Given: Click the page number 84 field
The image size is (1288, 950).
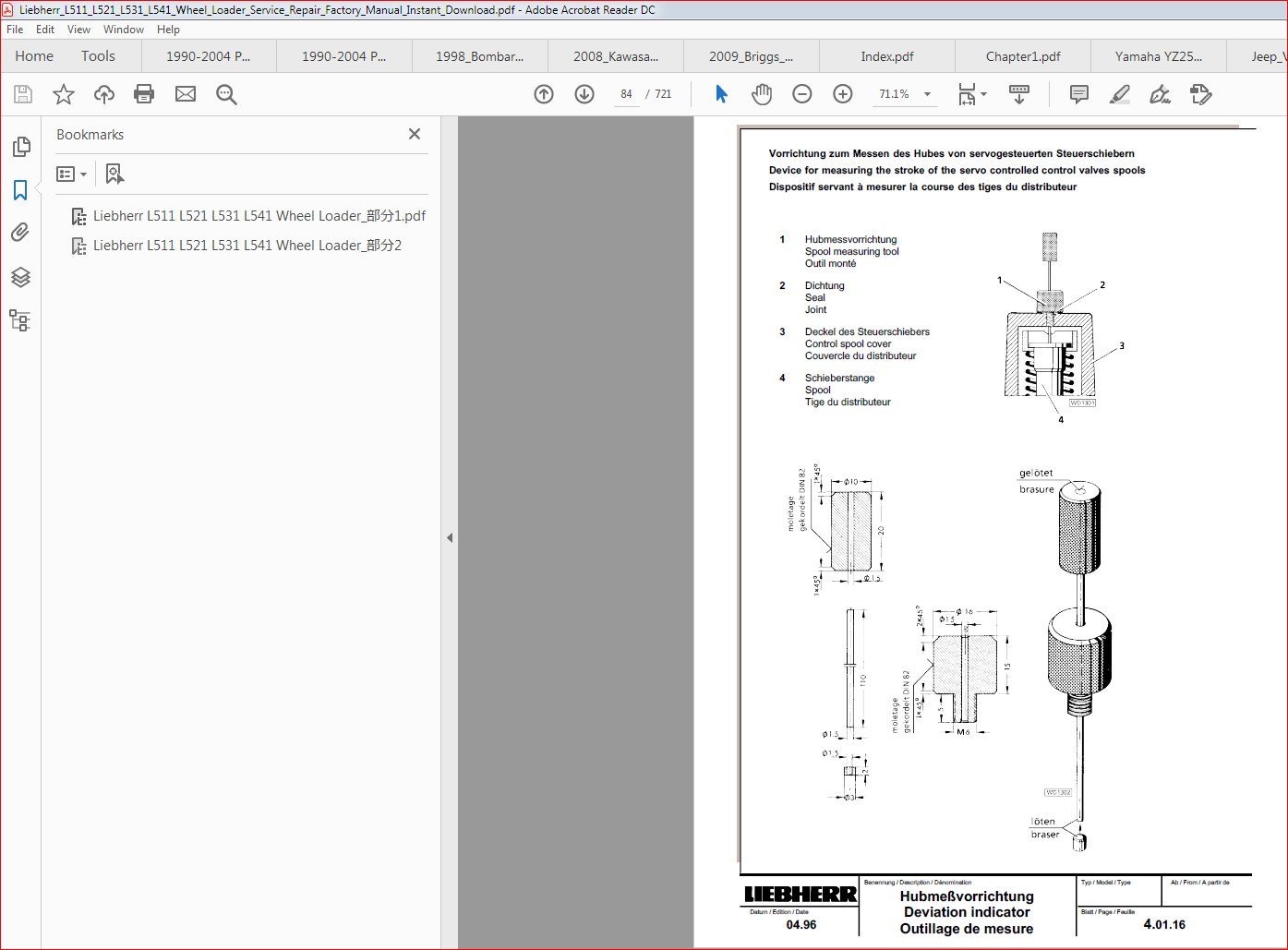Looking at the screenshot, I should 626,94.
